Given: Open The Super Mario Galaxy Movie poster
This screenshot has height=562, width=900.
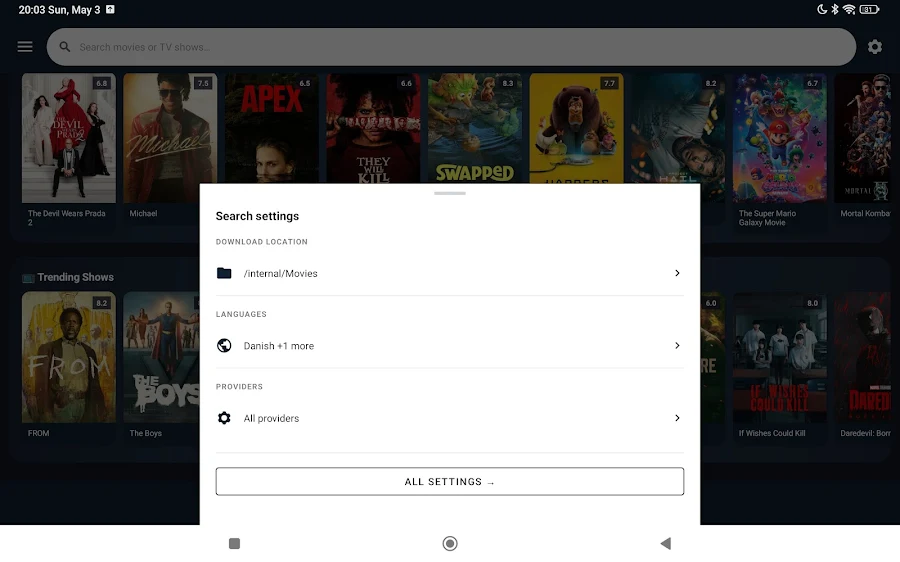Looking at the screenshot, I should (780, 138).
